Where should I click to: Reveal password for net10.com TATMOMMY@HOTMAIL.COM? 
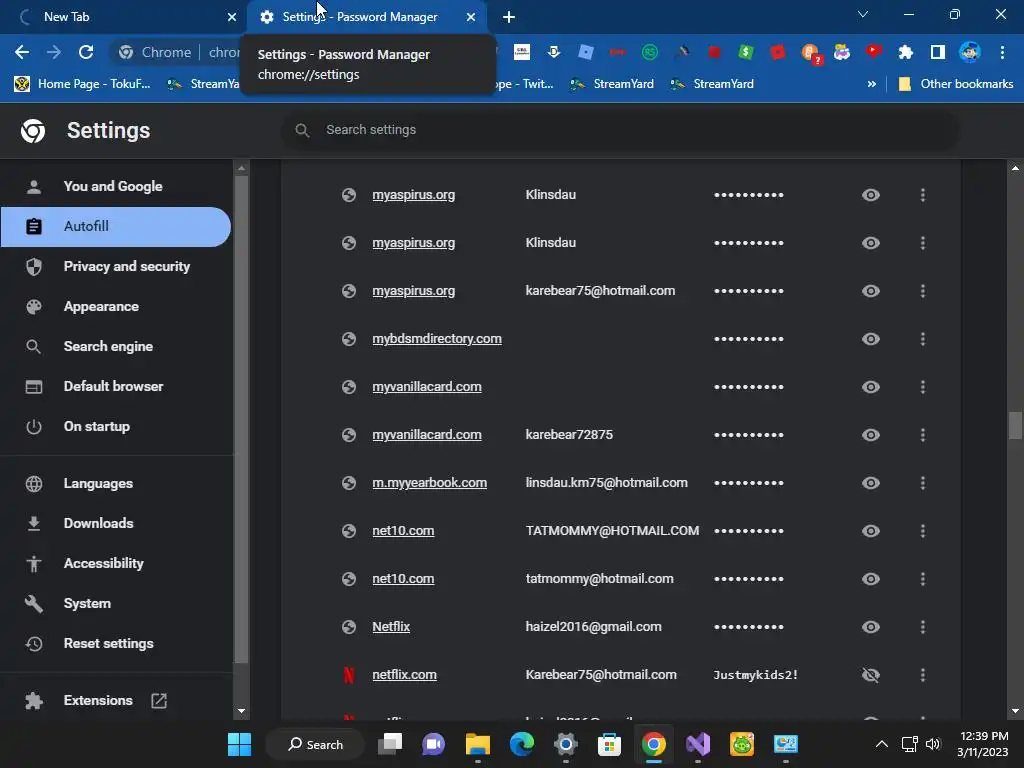coord(871,531)
